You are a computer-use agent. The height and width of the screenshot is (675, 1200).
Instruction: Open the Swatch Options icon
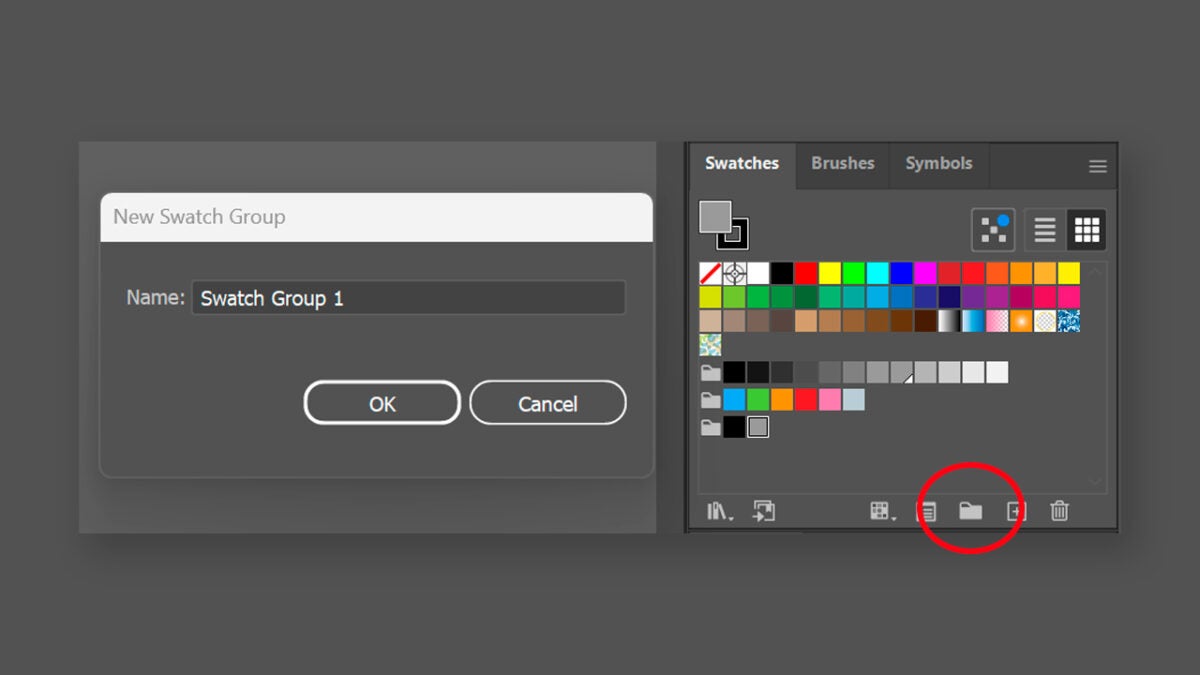tap(927, 511)
